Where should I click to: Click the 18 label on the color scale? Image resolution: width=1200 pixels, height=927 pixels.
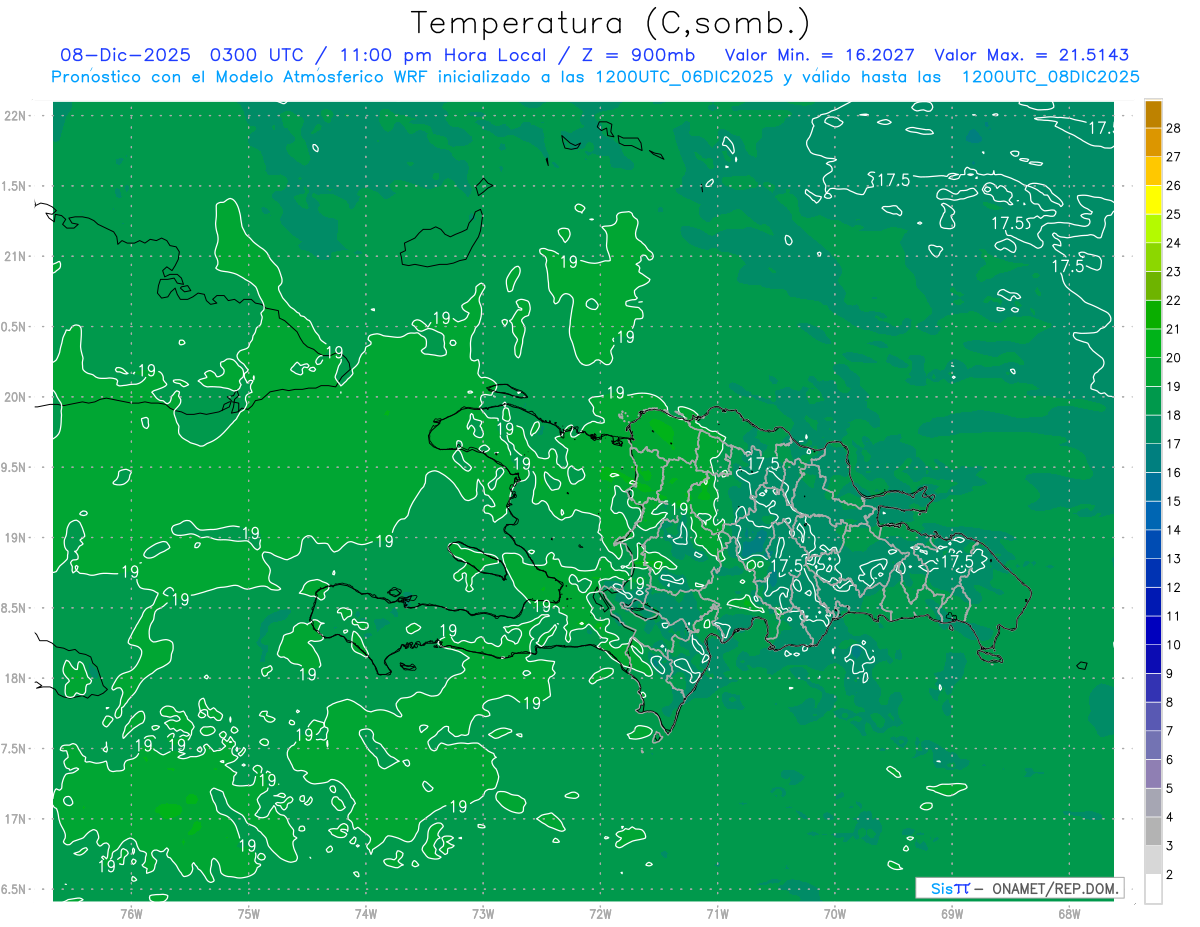pos(1174,415)
